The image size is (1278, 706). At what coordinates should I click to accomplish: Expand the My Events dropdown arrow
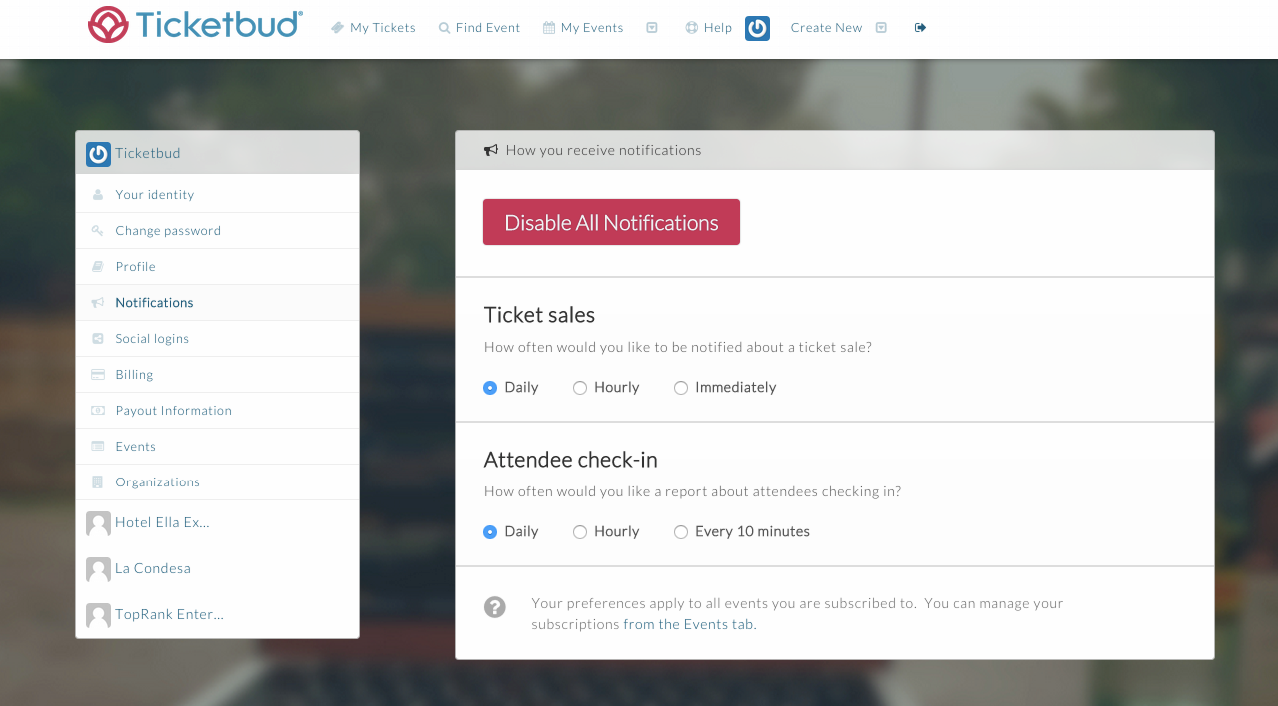(x=652, y=28)
